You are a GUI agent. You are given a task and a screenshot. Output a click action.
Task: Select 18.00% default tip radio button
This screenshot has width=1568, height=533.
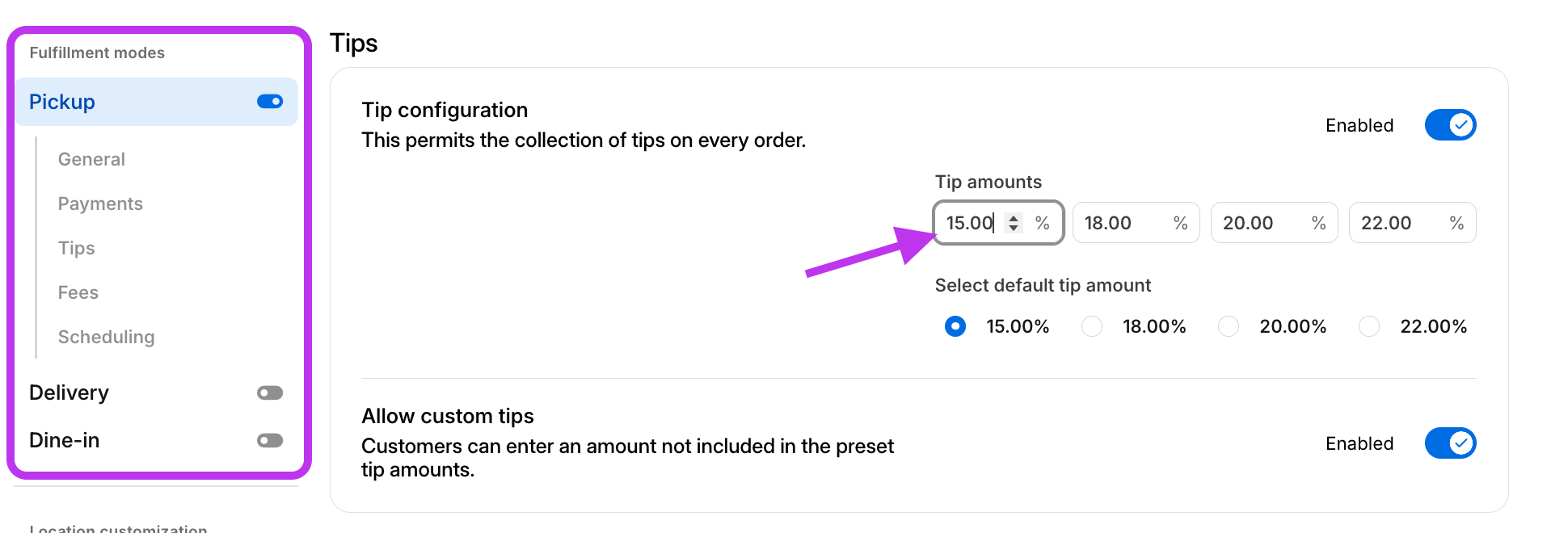point(1092,326)
